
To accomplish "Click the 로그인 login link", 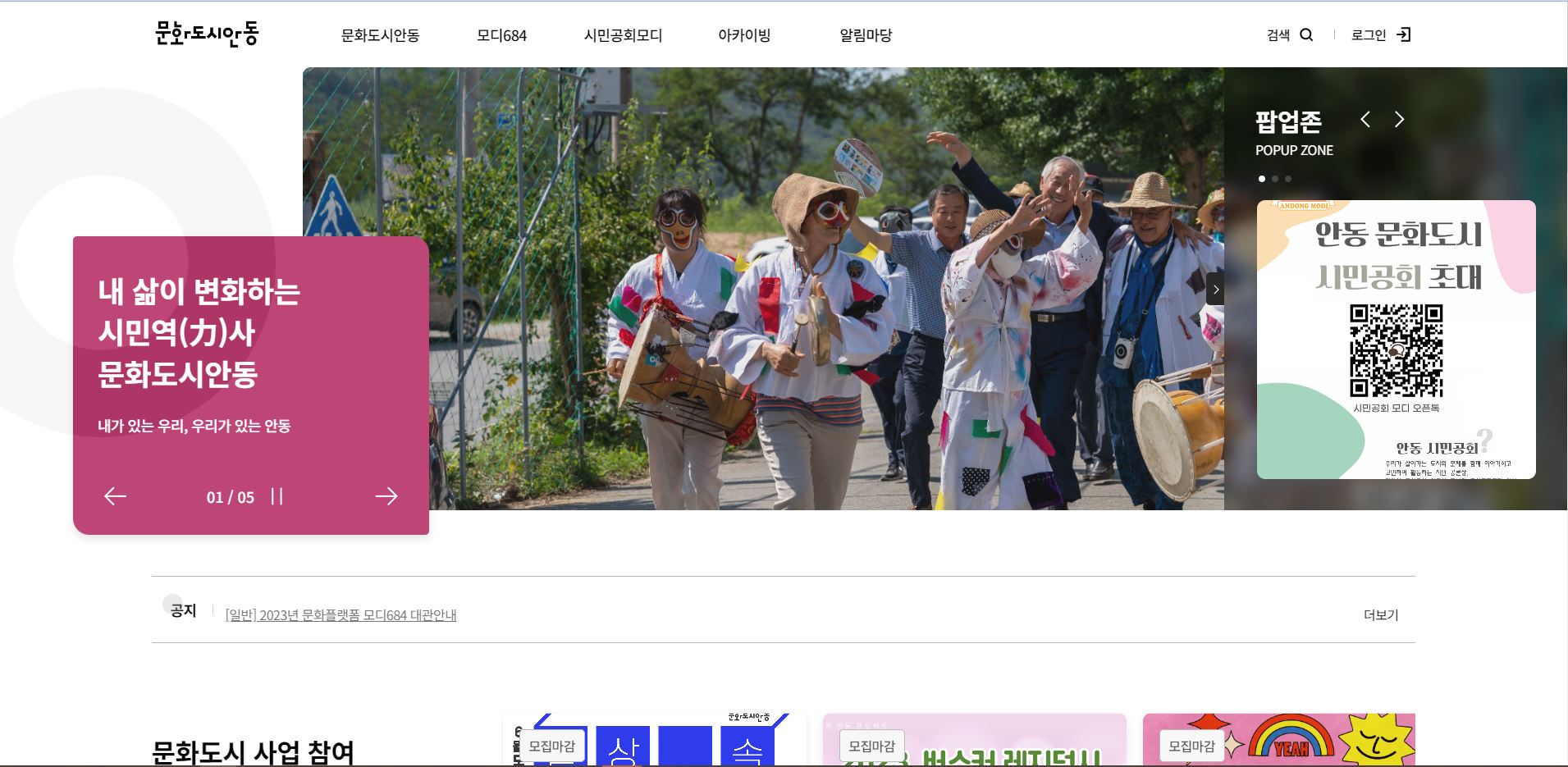I will point(1369,34).
